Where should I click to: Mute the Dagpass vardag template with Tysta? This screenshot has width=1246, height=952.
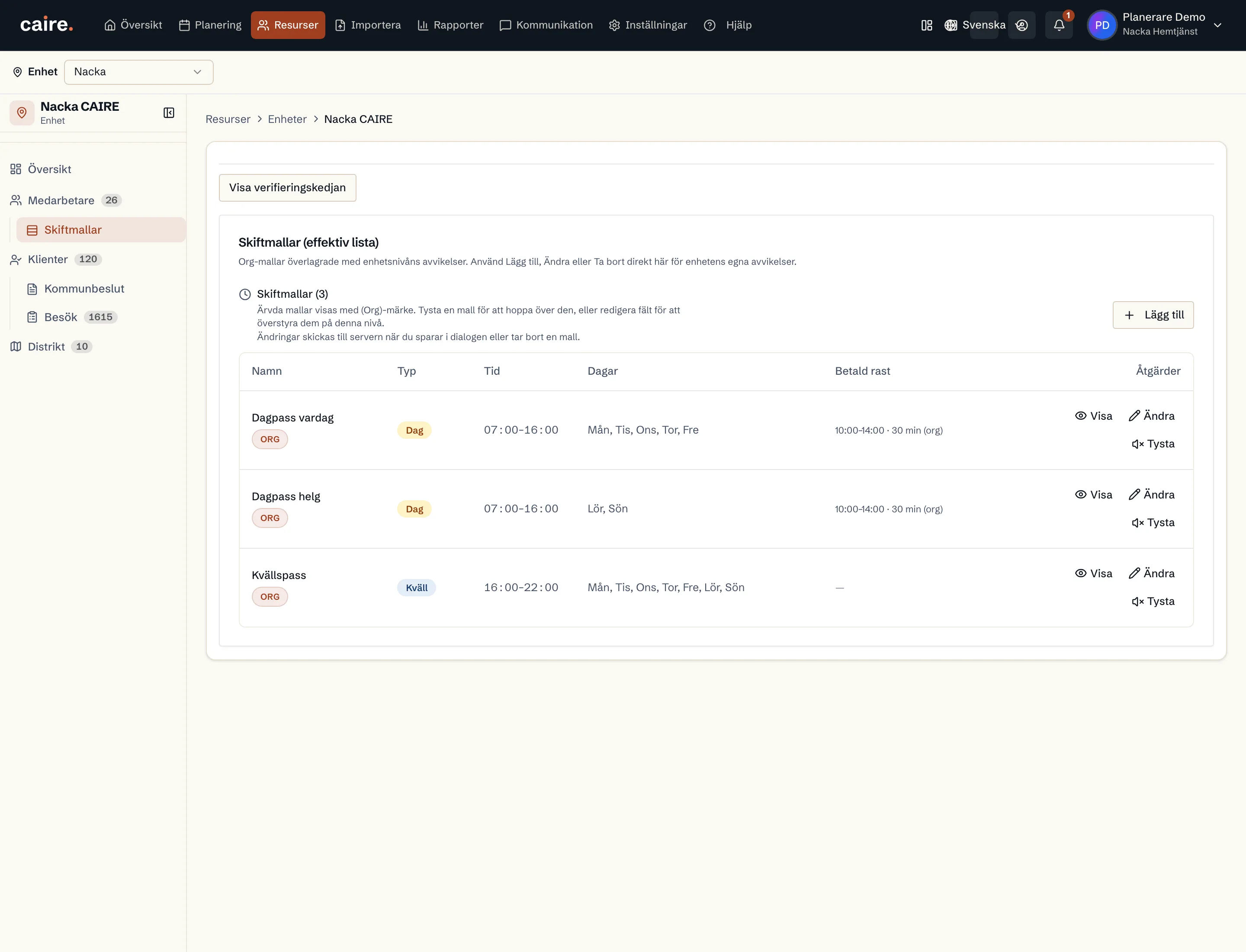coord(1153,444)
